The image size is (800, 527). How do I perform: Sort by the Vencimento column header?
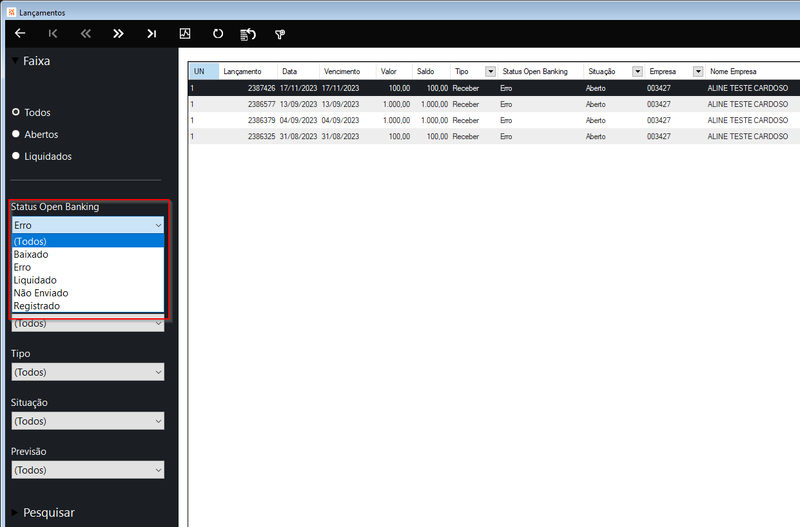pos(347,71)
